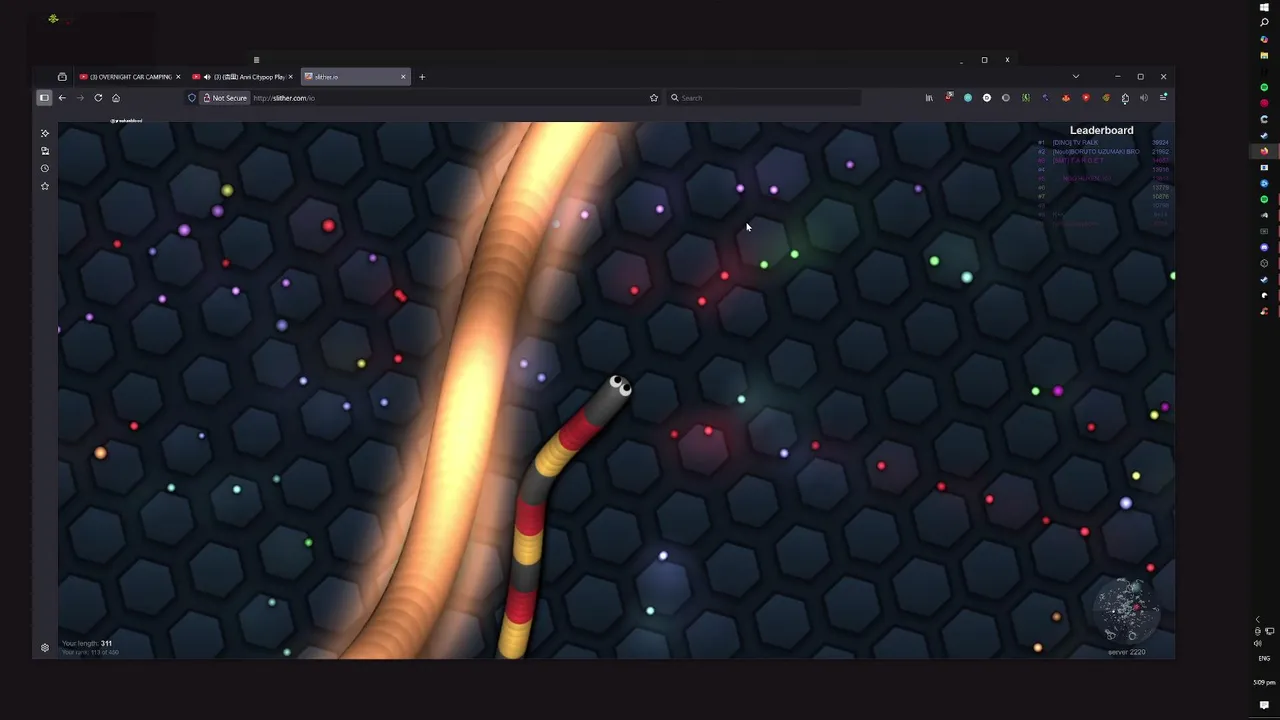This screenshot has width=1280, height=720.
Task: Open the AI chatbot sidebar sparkle icon
Action: [45, 133]
